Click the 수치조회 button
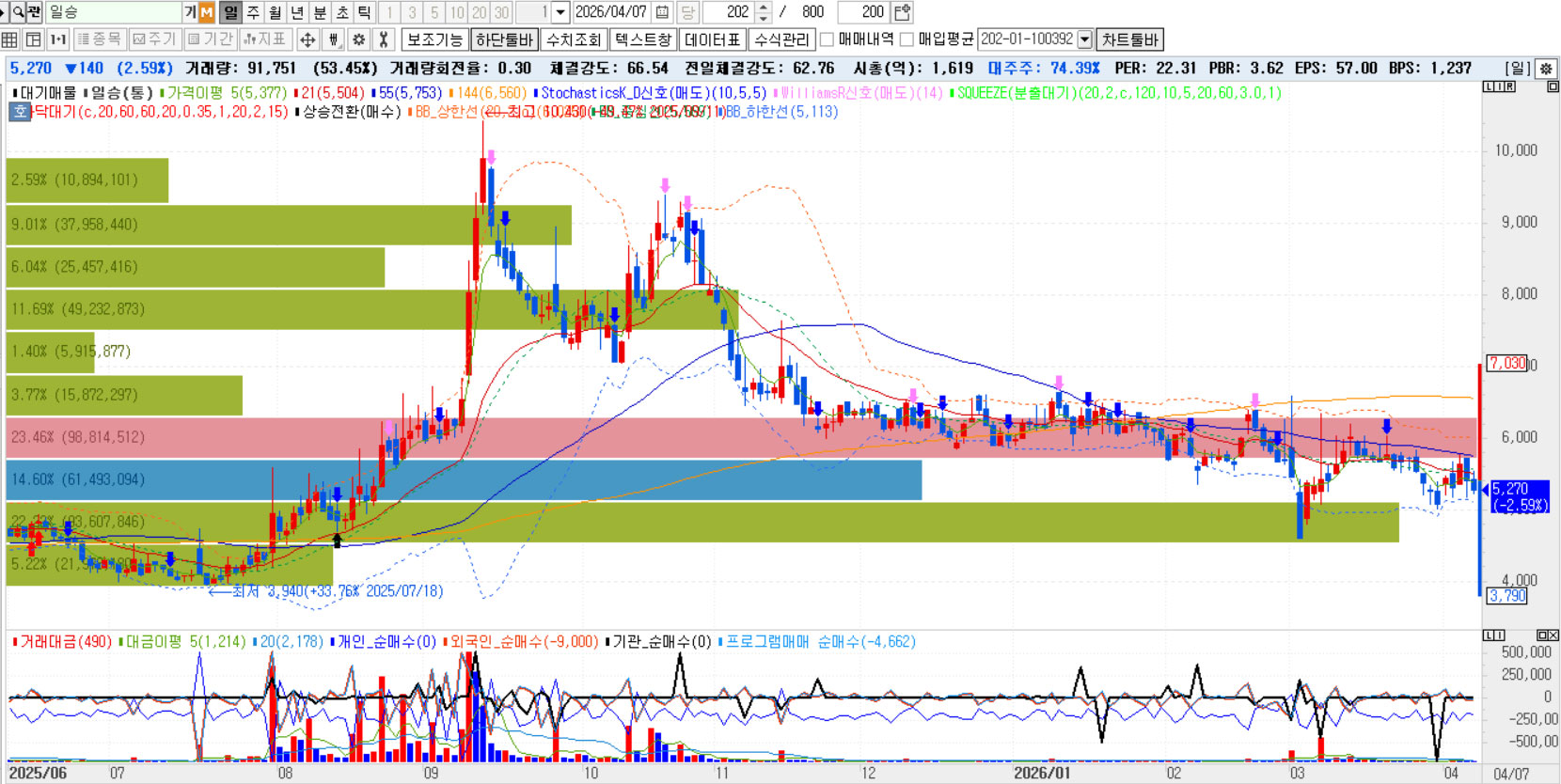The width and height of the screenshot is (1561, 784). tap(574, 39)
